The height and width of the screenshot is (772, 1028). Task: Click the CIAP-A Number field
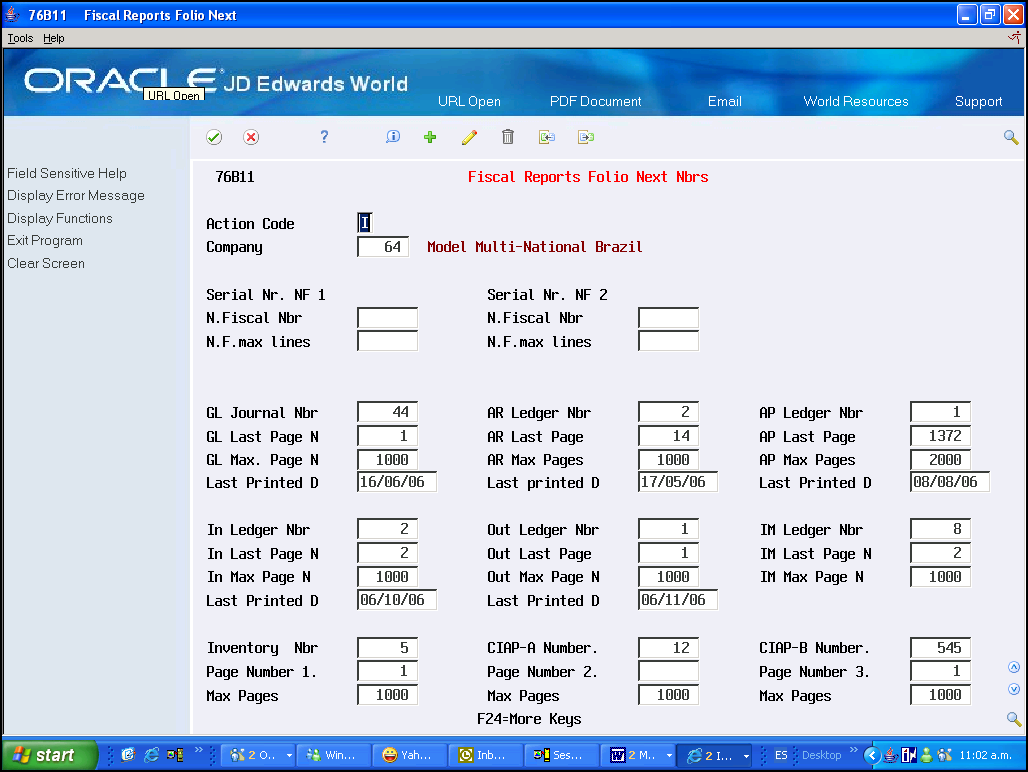tap(668, 647)
